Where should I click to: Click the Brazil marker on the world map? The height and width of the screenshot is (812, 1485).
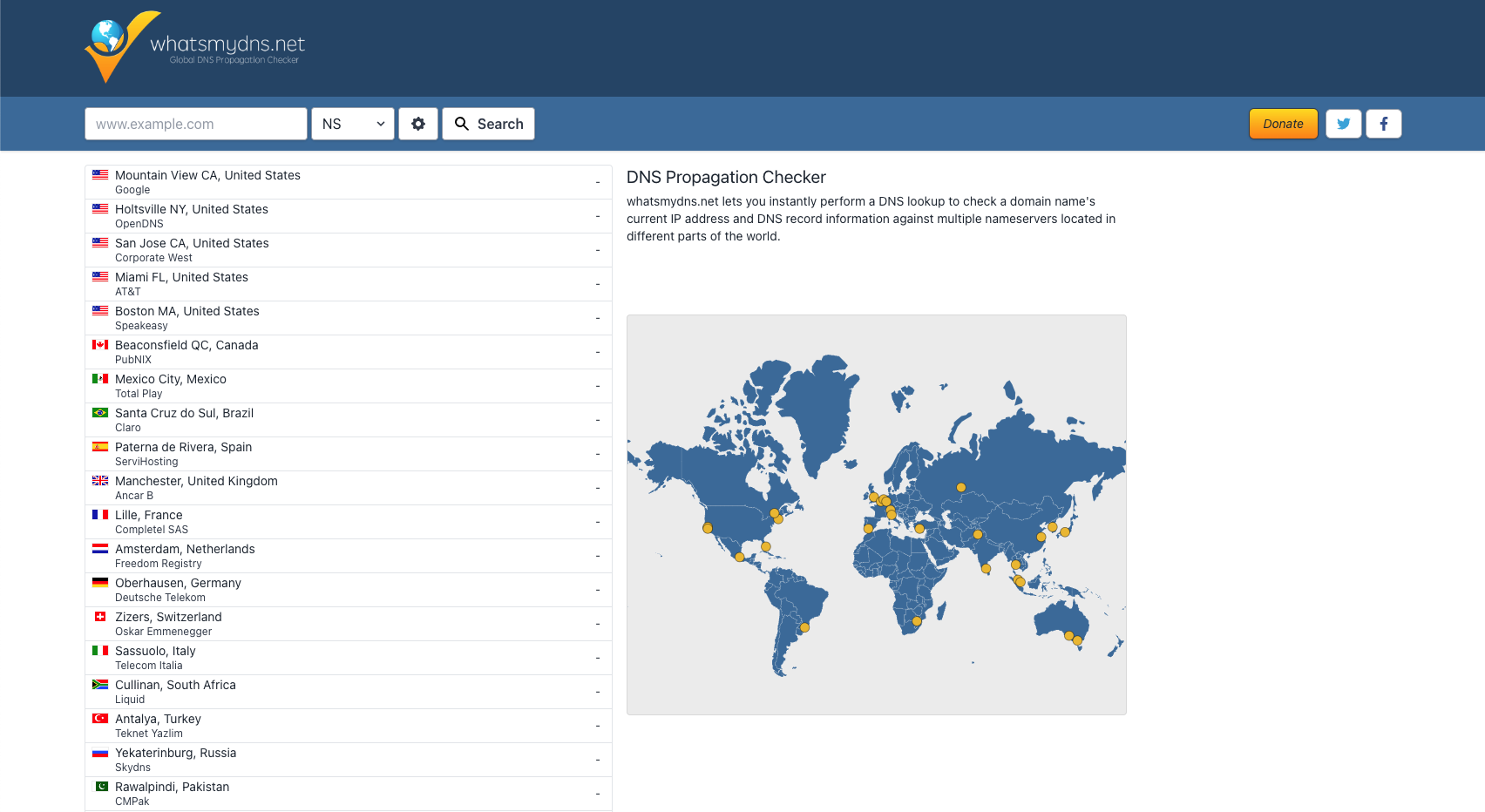pos(804,627)
